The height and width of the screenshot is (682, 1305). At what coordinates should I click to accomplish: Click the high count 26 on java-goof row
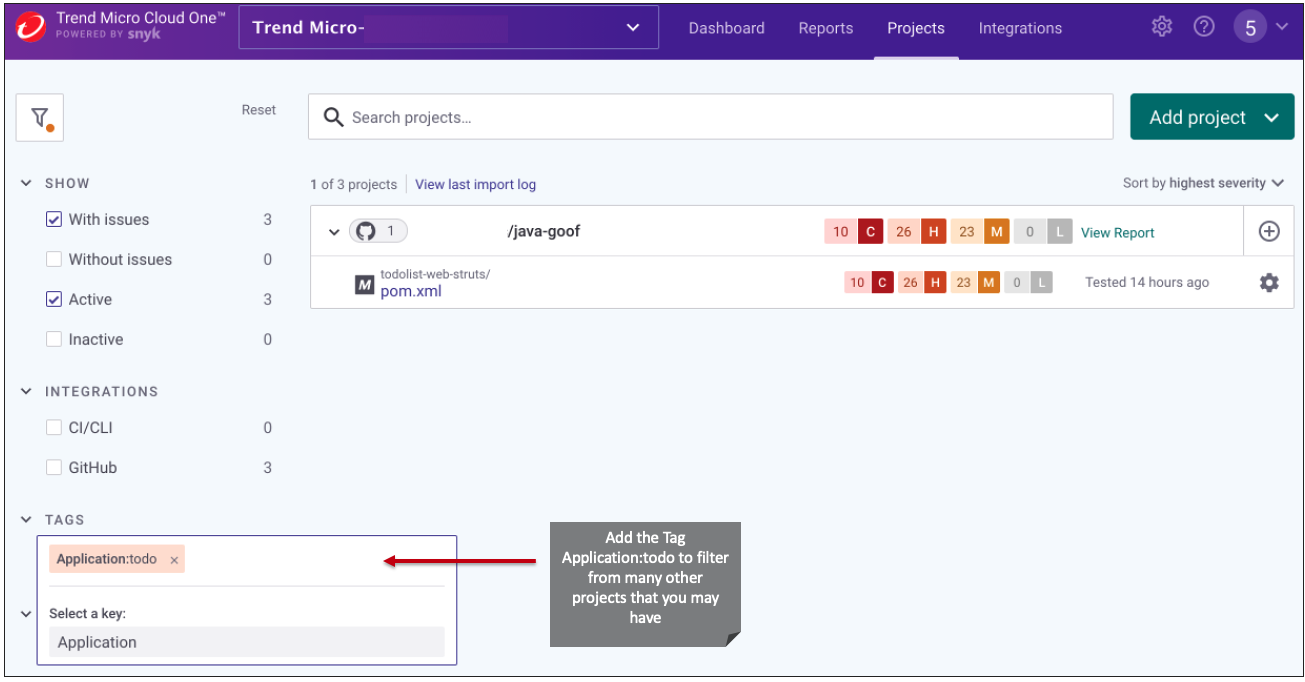pyautogui.click(x=904, y=232)
